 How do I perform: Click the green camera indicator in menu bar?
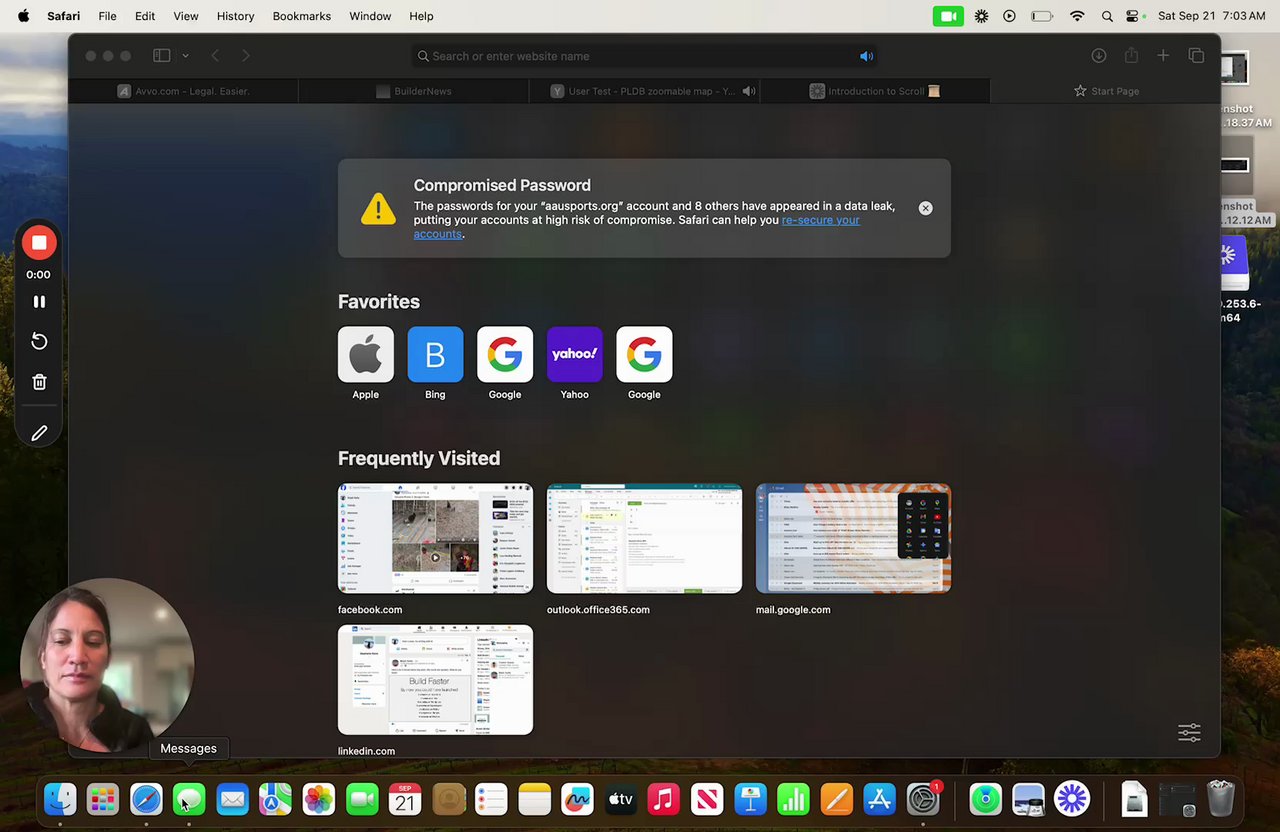[x=948, y=16]
